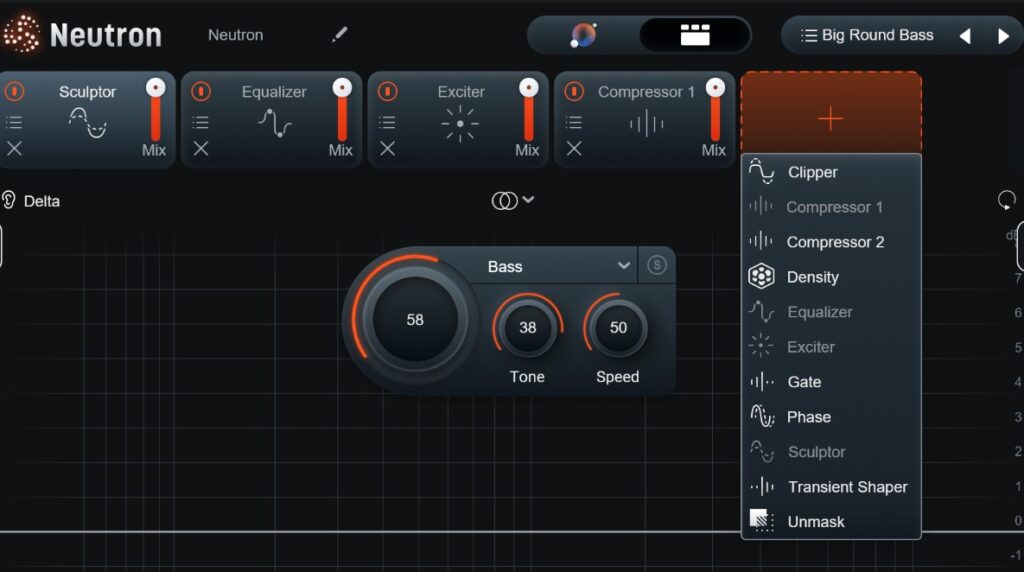
Task: Expand the Bass instrument type dropdown
Action: [x=623, y=266]
